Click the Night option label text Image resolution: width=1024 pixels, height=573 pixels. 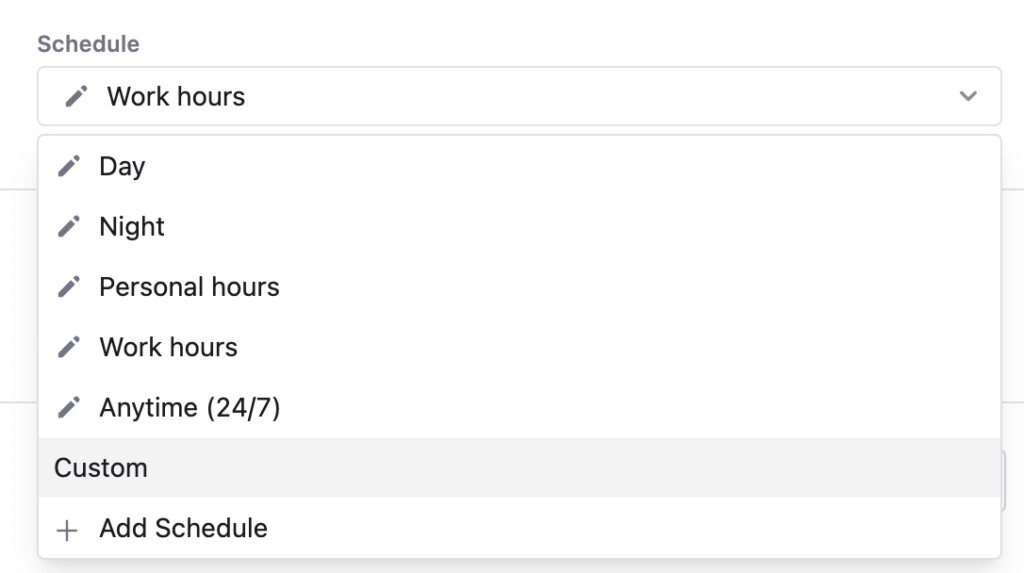pos(132,227)
